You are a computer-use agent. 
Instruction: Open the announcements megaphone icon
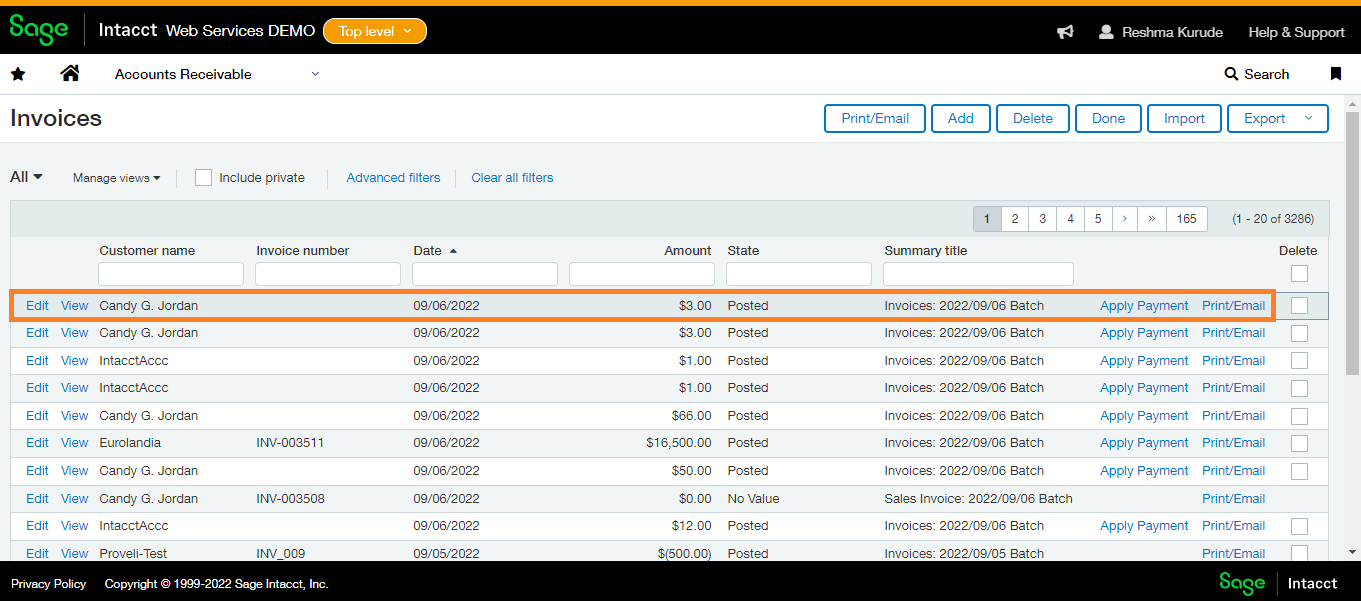click(1065, 32)
